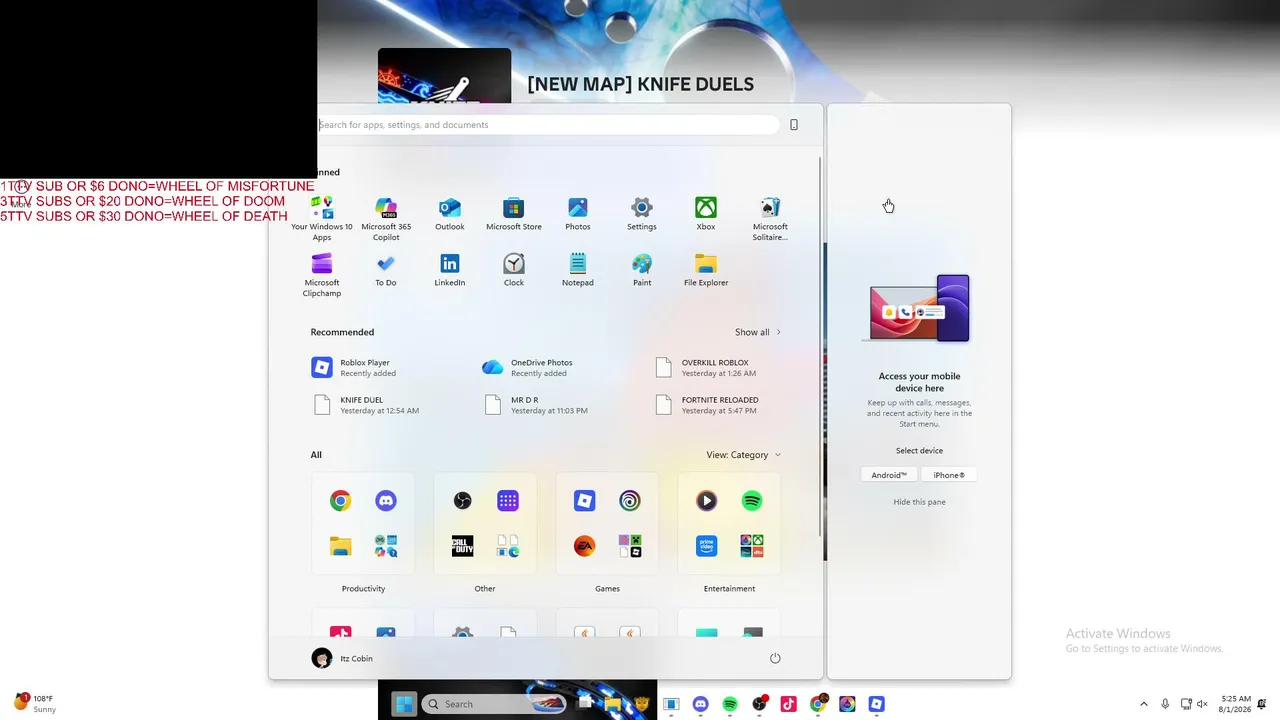
Task: Expand the Other folder's small app group
Action: [x=508, y=546]
